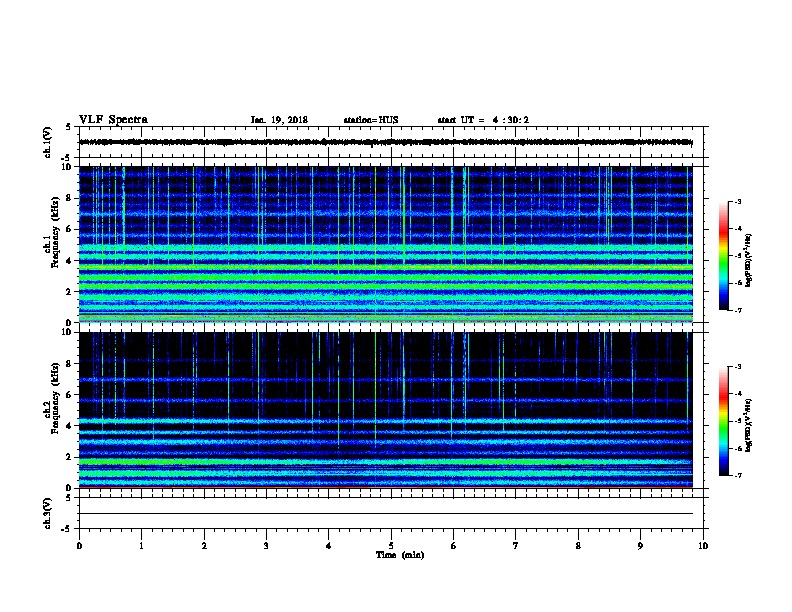
Task: Click the "station=HUS" header label
Action: (371, 120)
